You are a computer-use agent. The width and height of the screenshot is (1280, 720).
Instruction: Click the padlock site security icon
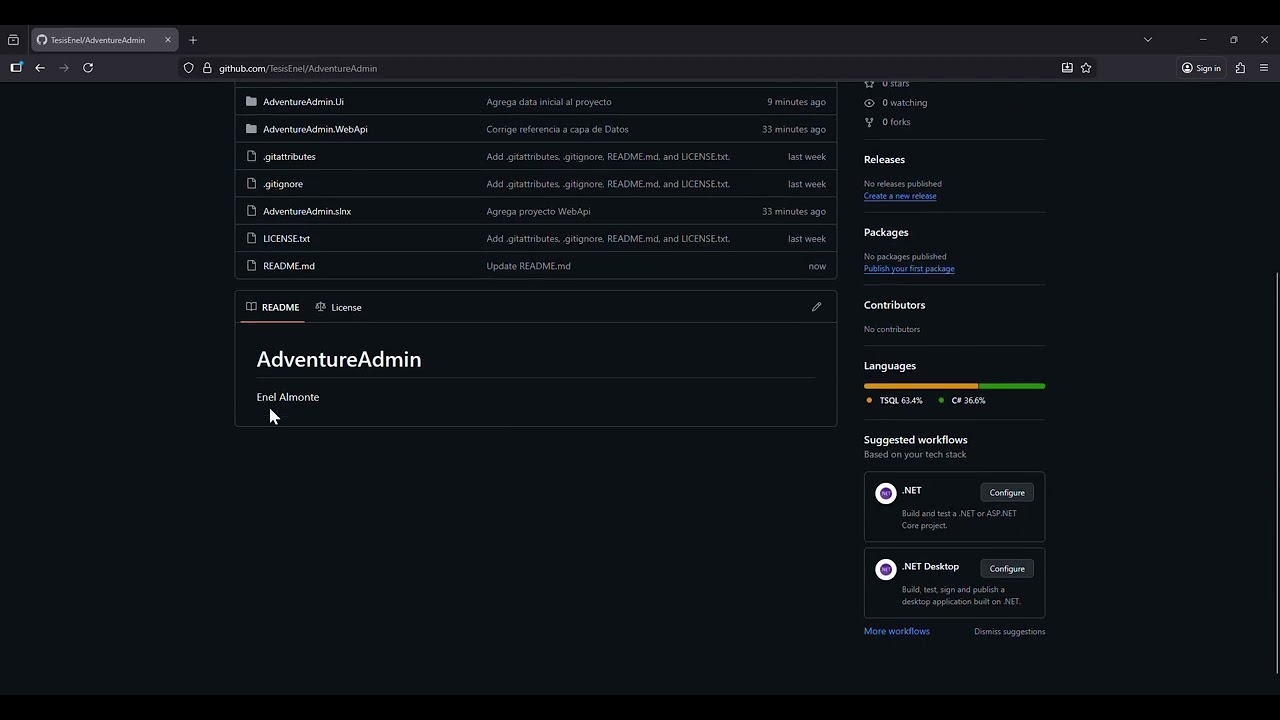[207, 68]
